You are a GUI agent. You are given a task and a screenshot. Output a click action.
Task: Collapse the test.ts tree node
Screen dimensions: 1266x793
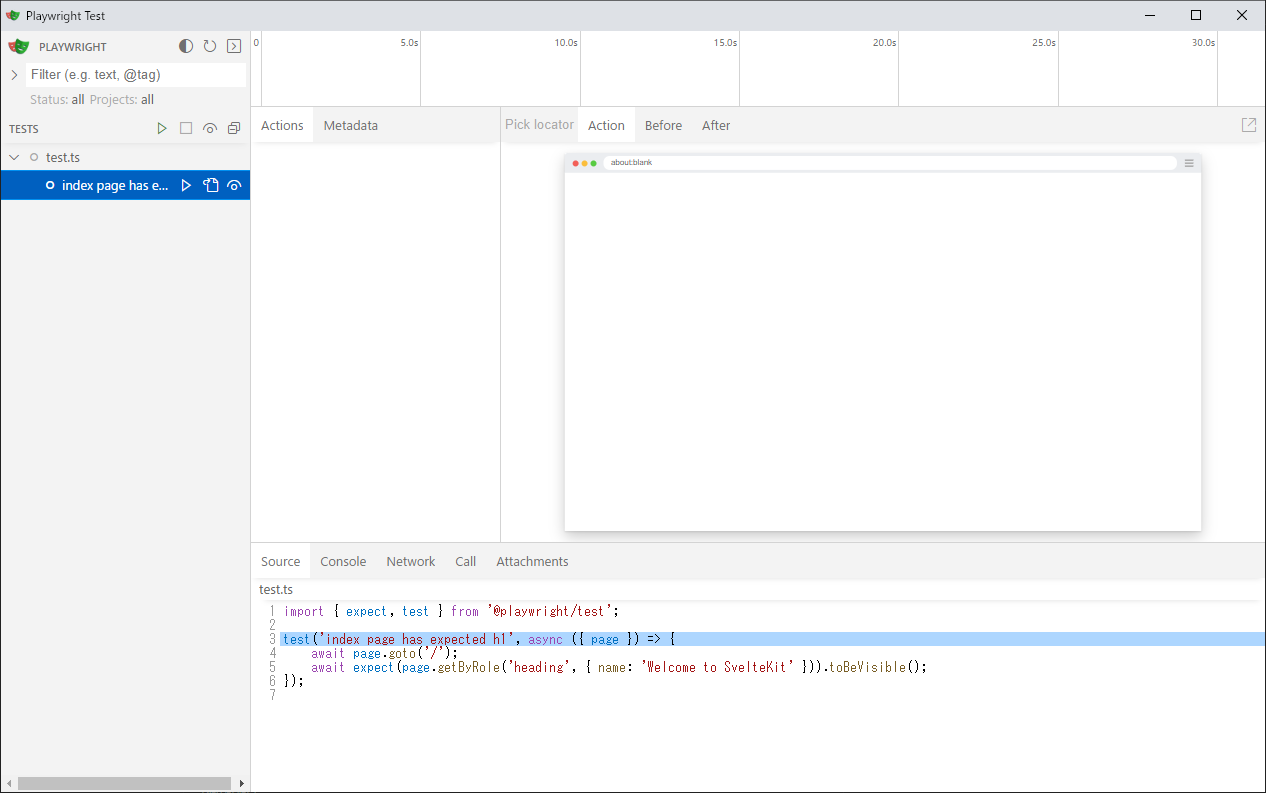click(x=14, y=158)
